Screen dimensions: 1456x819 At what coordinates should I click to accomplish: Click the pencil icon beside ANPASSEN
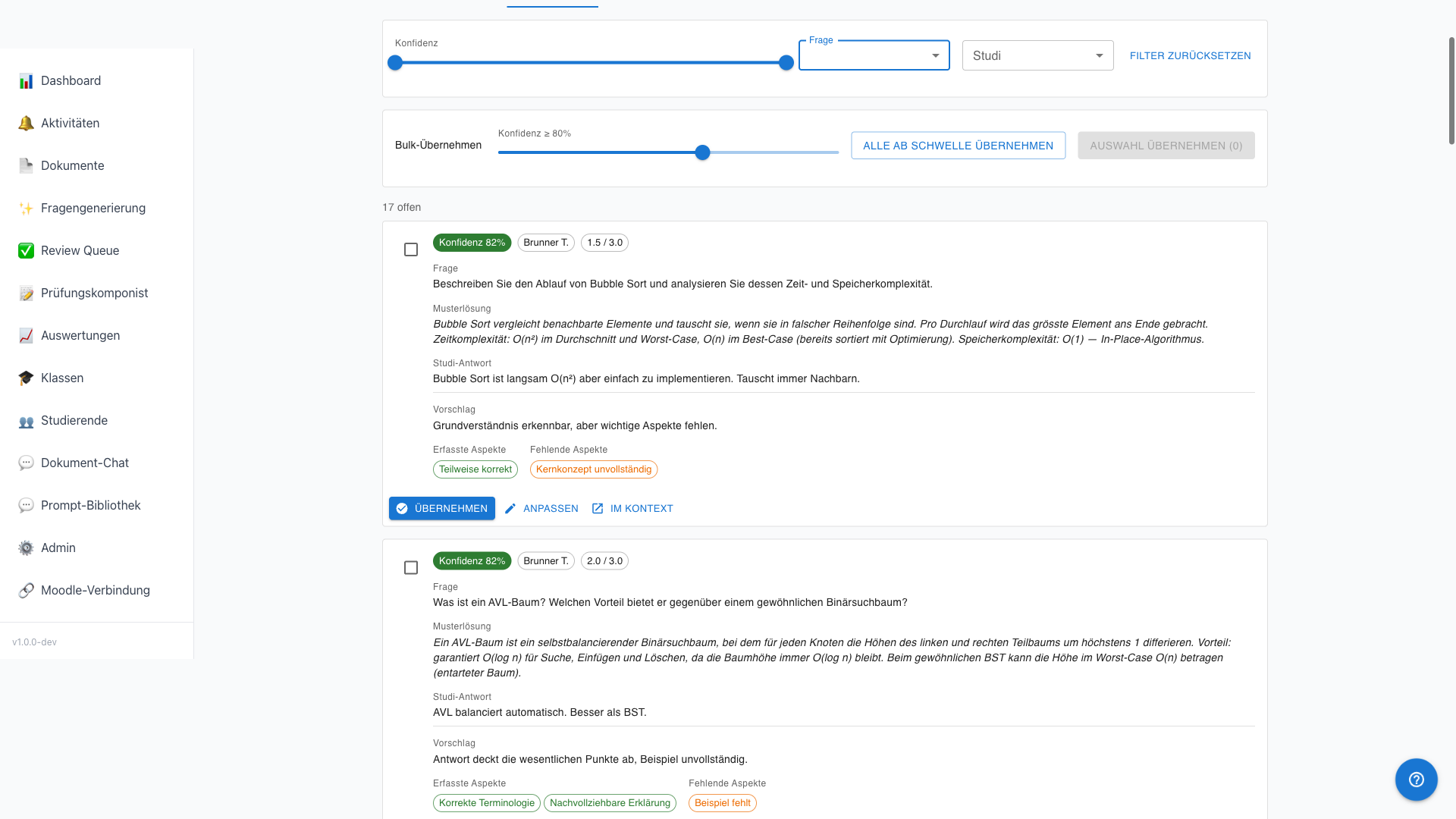(510, 509)
